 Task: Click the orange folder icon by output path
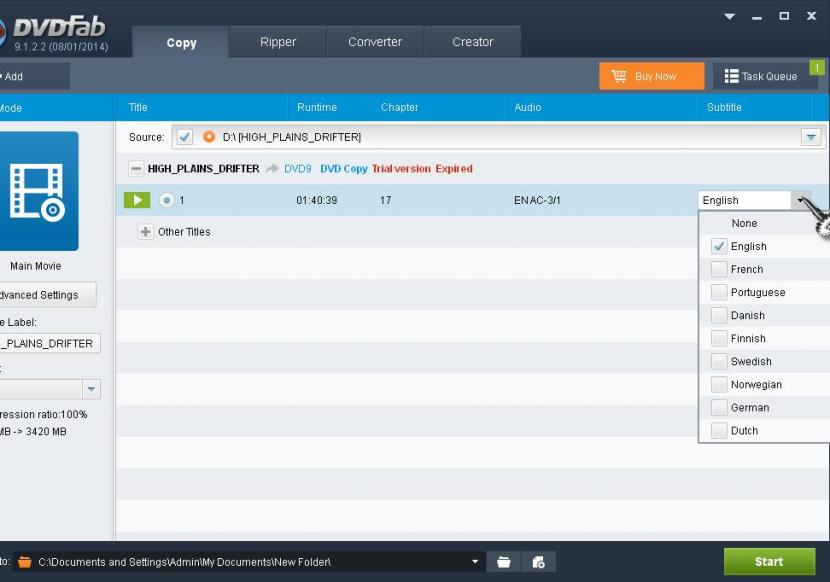click(x=24, y=562)
